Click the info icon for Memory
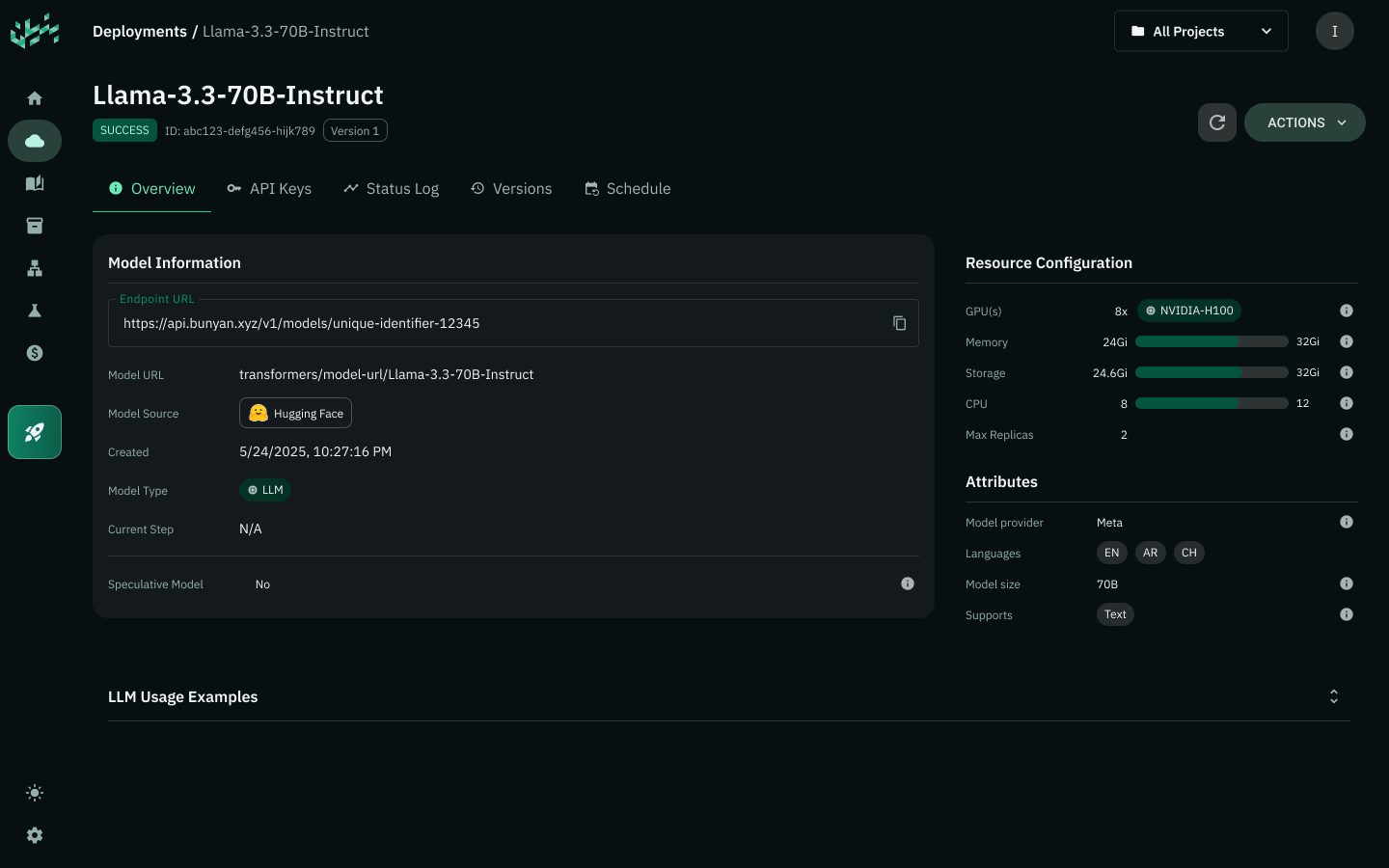 pos(1347,341)
